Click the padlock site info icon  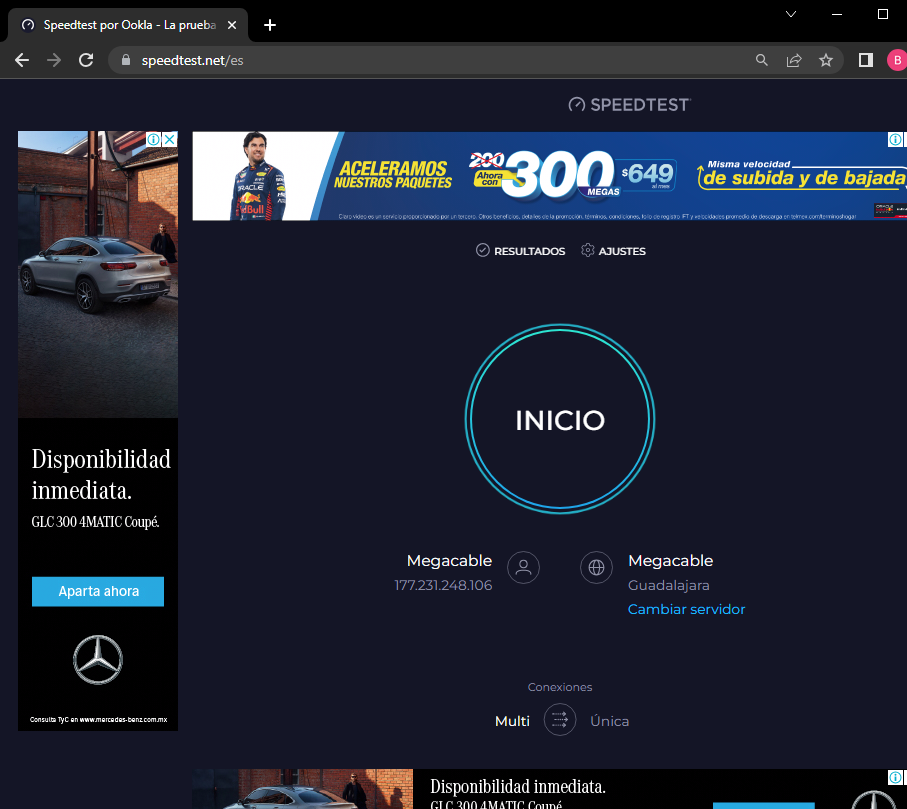pos(126,60)
